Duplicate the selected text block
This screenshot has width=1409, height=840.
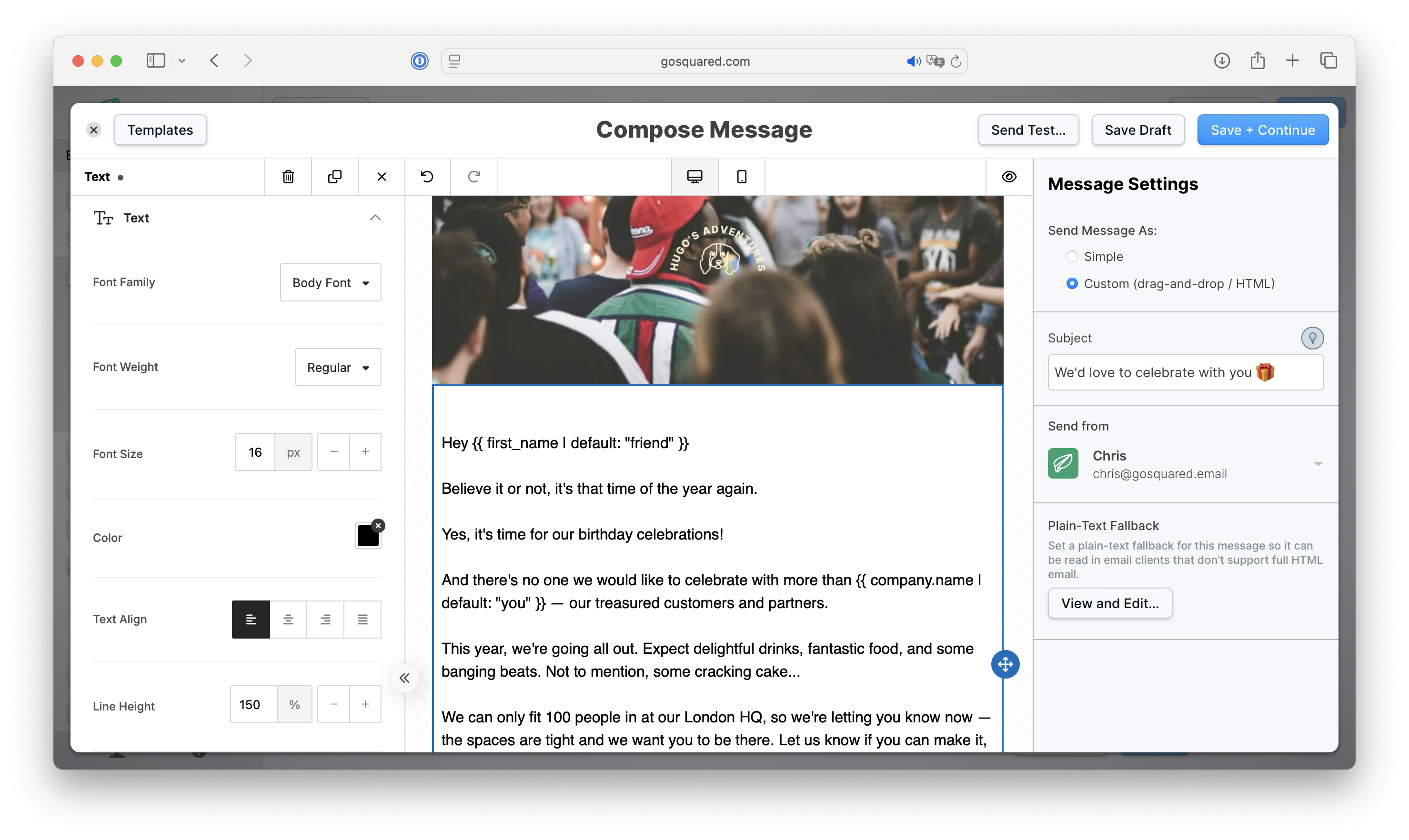[x=334, y=177]
